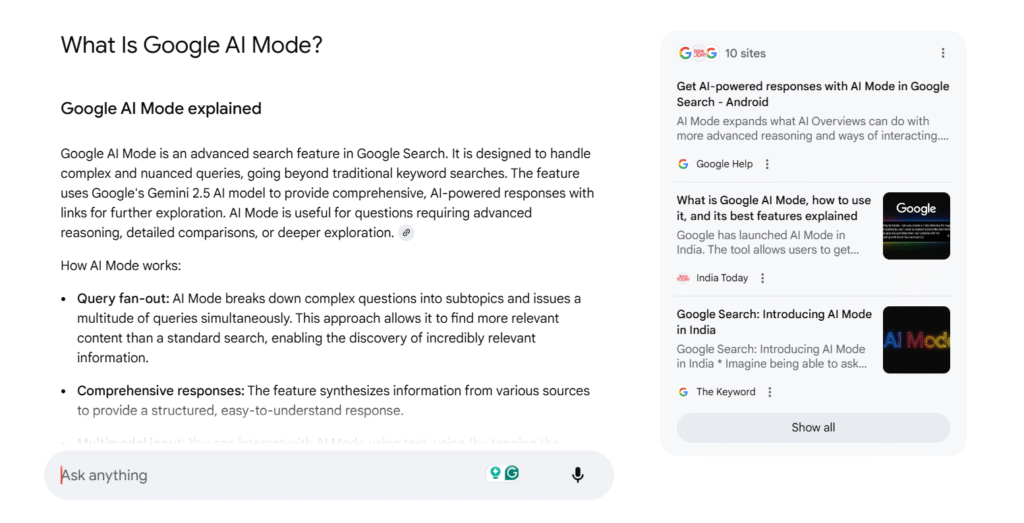Click the India Today source label
The width and height of the screenshot is (1024, 523).
(722, 278)
